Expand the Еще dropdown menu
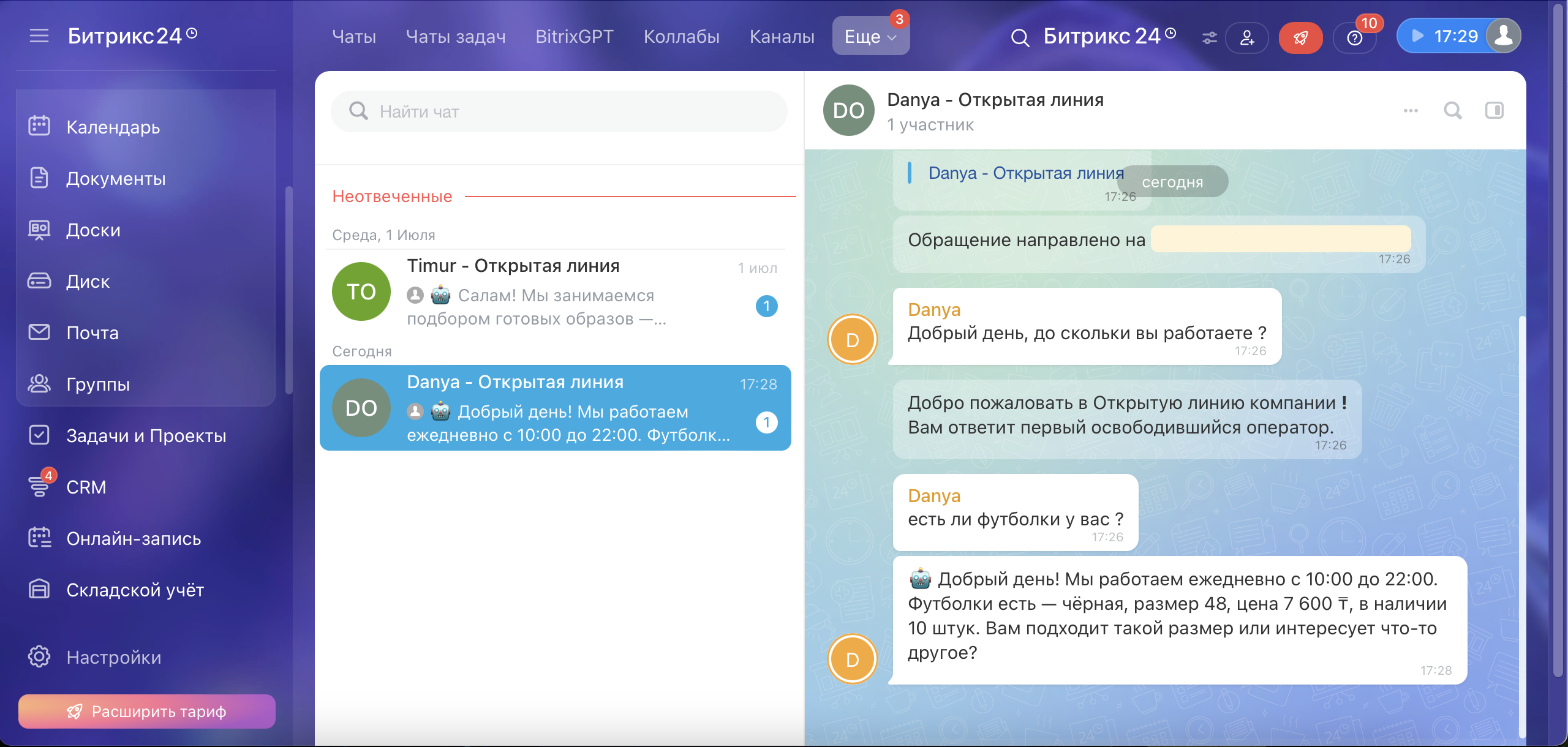Viewport: 1568px width, 747px height. (x=870, y=36)
